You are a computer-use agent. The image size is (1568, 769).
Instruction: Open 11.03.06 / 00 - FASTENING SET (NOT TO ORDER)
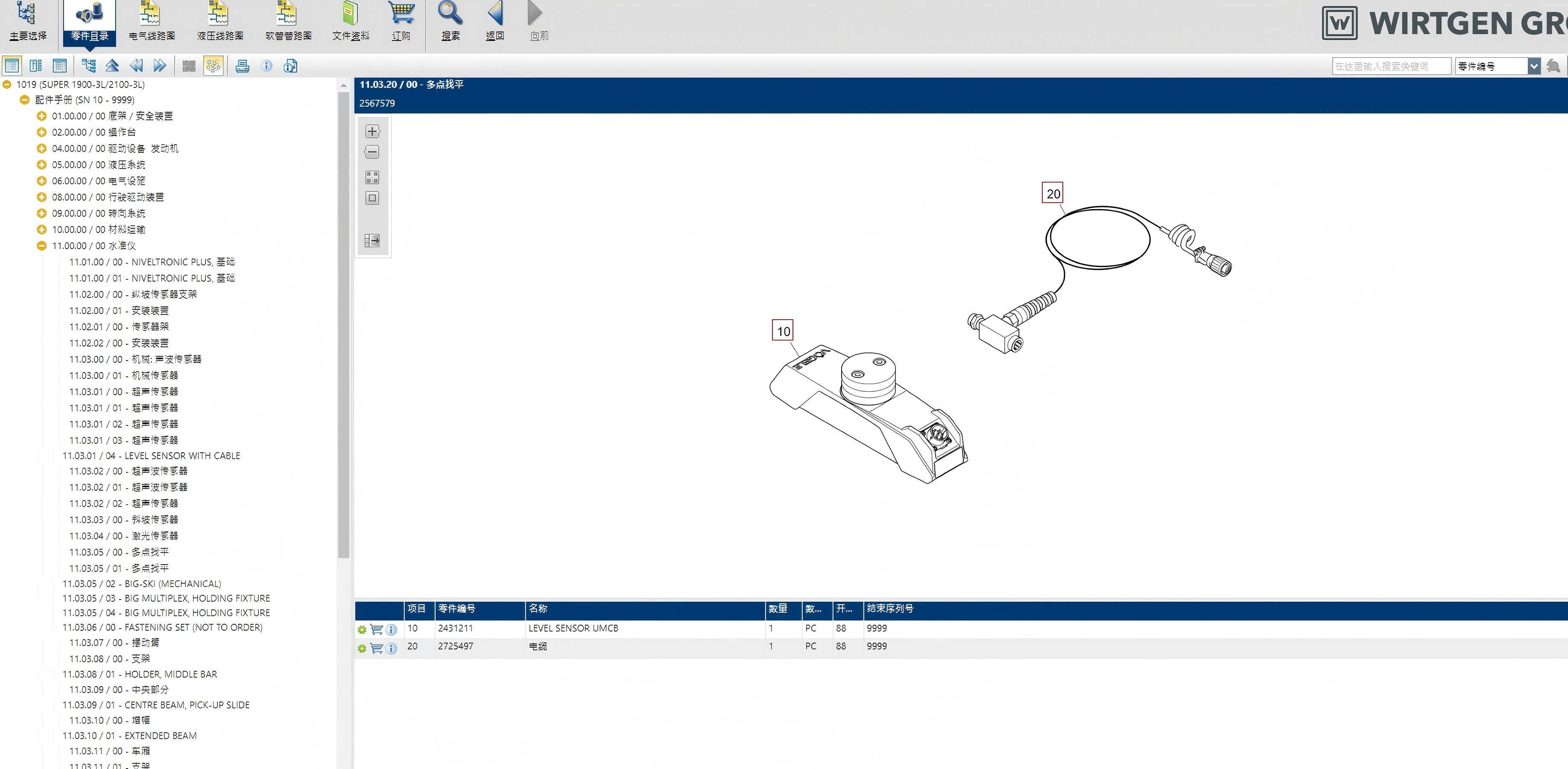pos(163,627)
